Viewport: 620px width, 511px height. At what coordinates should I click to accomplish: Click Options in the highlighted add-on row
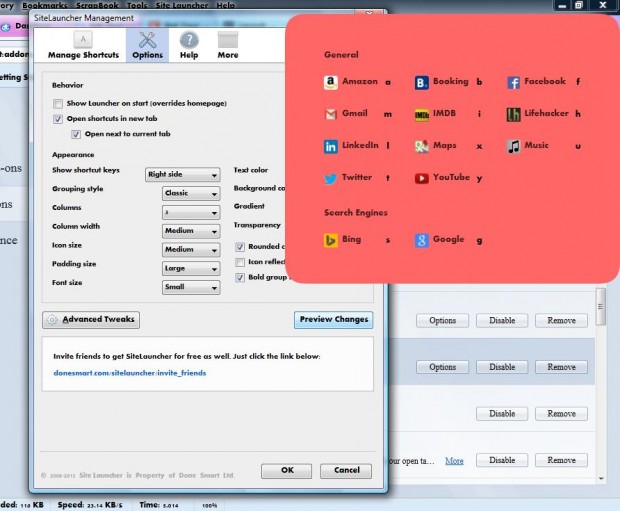tap(442, 367)
